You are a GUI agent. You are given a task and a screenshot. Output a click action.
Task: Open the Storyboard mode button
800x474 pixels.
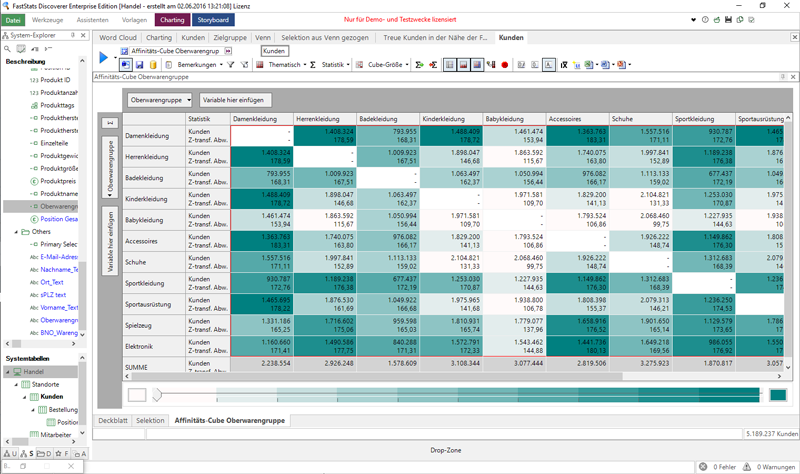(x=212, y=19)
